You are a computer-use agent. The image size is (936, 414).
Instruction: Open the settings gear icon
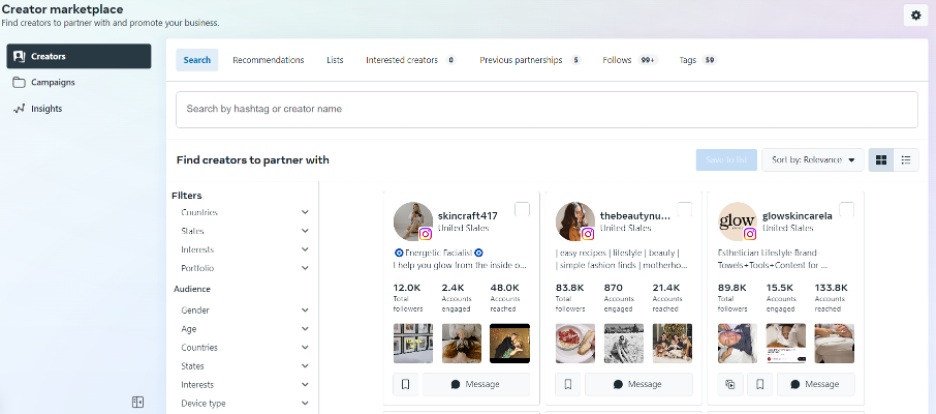click(916, 15)
